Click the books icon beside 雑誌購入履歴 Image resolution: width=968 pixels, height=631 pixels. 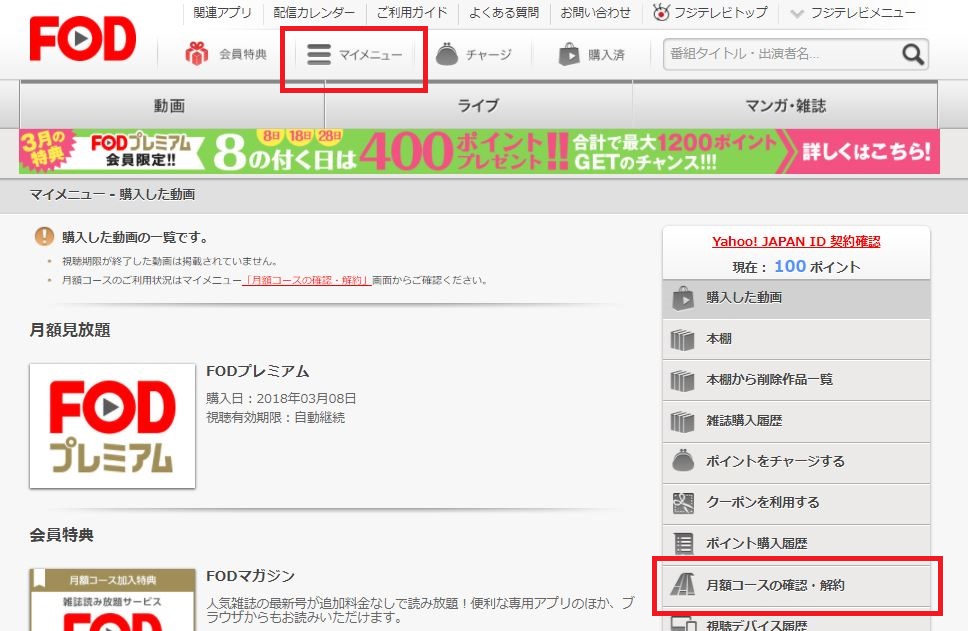683,421
